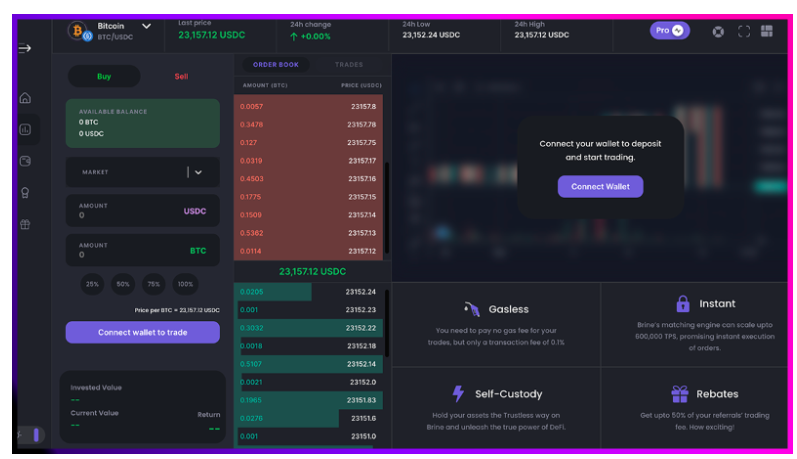
Task: Click the Instant padlock icon
Action: [x=683, y=303]
